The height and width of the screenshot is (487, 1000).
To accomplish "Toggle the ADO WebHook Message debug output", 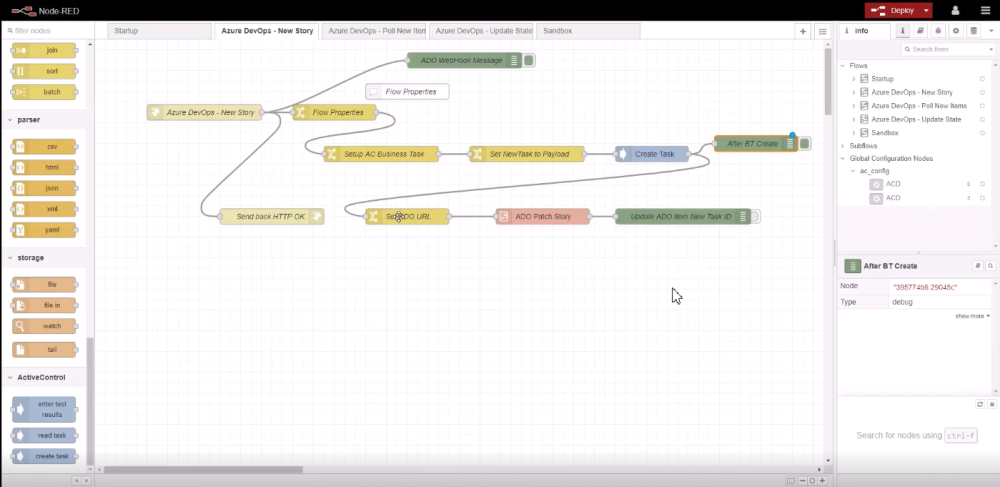I will [x=529, y=61].
